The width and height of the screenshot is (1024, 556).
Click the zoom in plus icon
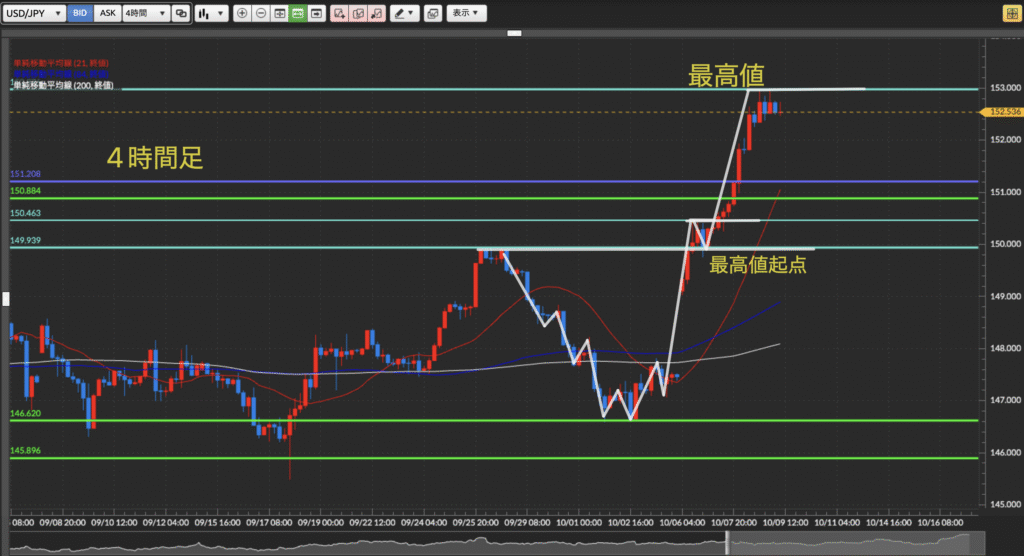[242, 14]
